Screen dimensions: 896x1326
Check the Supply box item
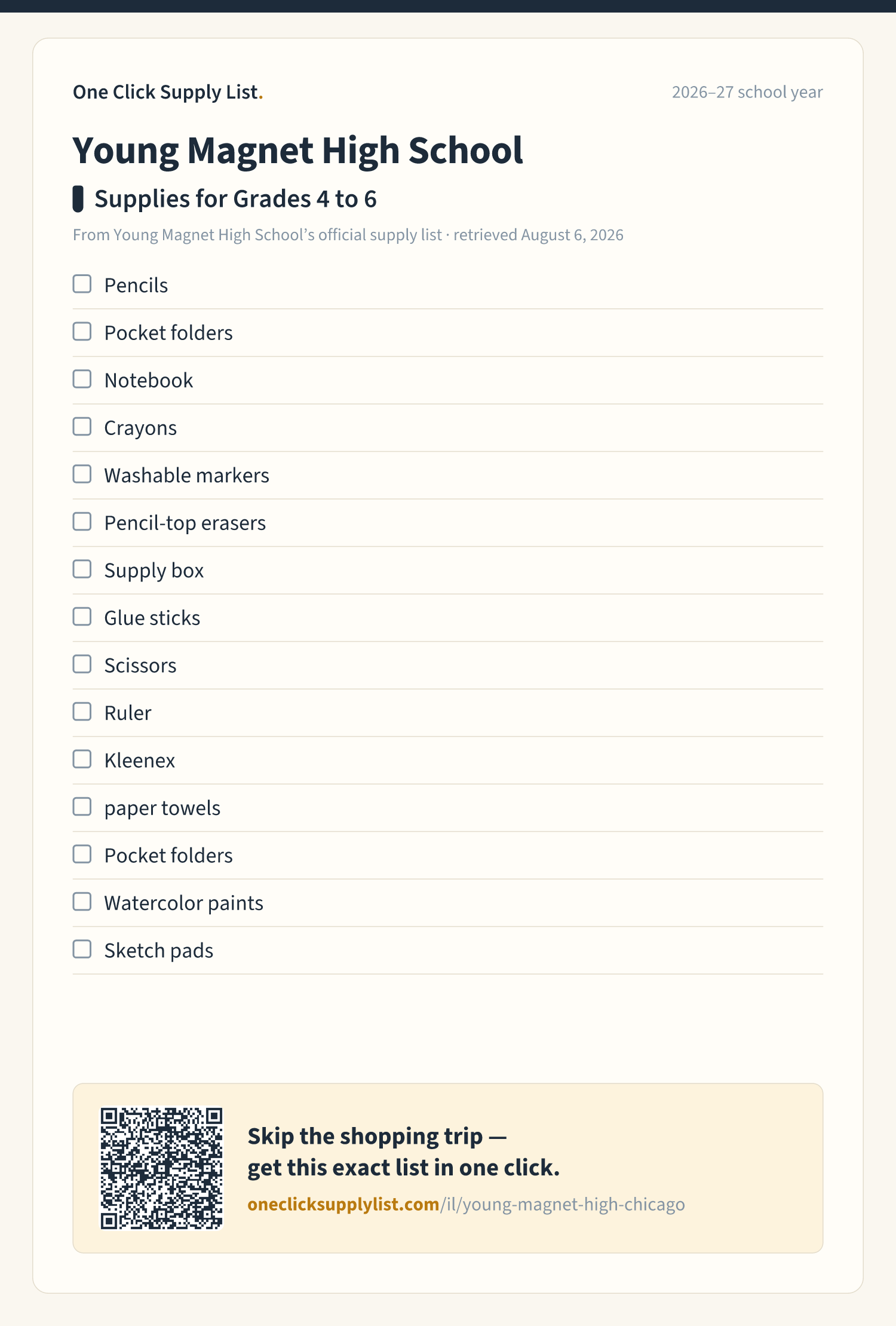click(82, 569)
